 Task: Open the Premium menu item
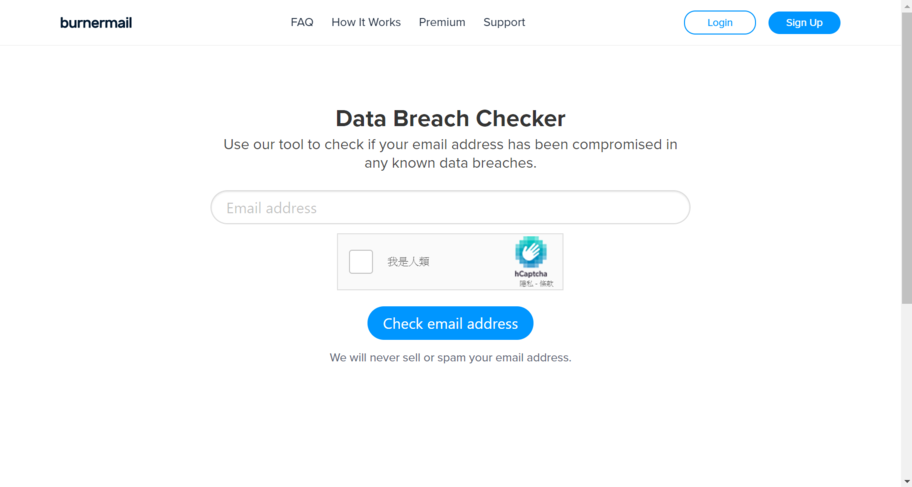442,22
